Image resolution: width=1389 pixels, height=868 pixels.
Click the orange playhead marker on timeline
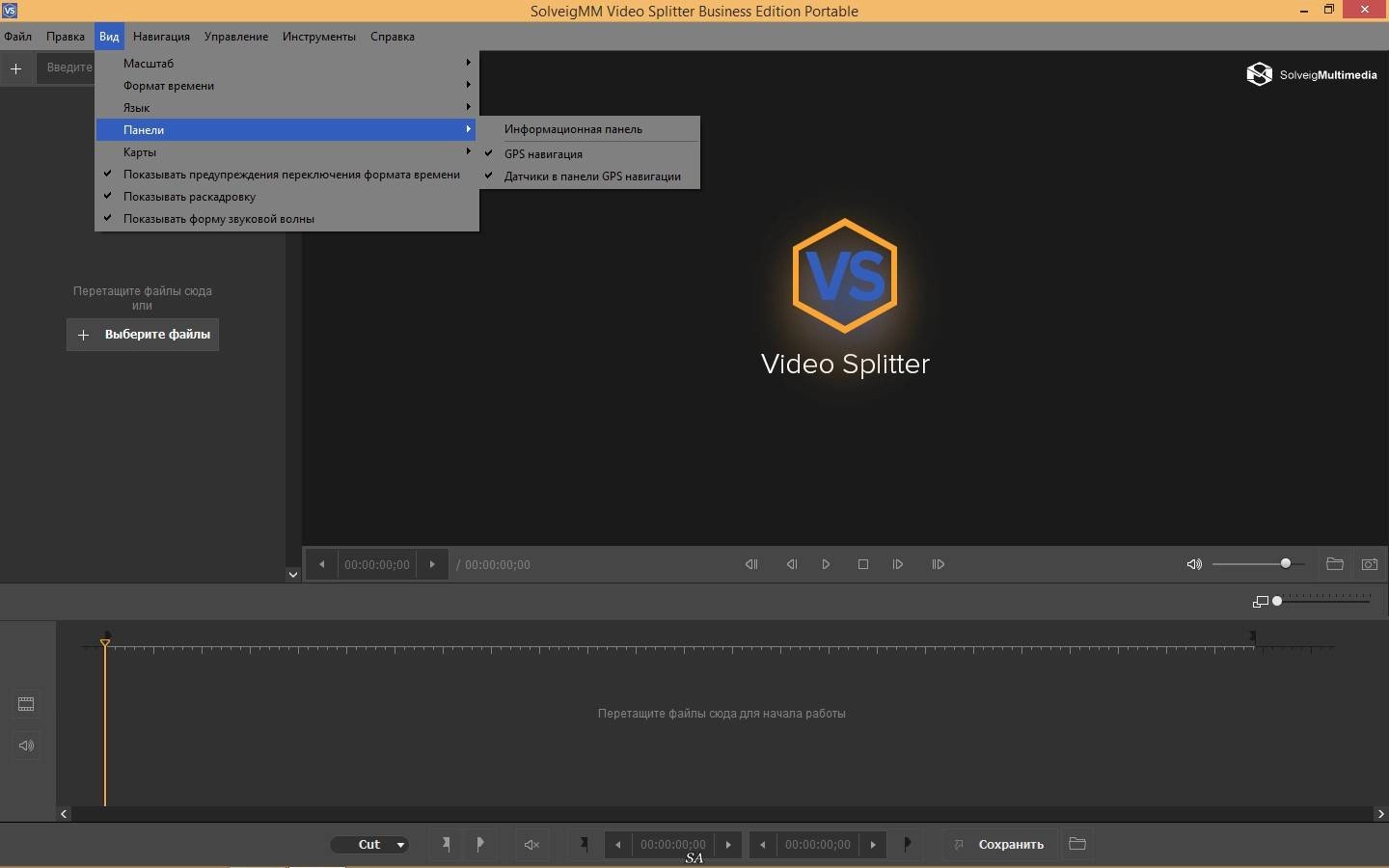click(x=105, y=642)
